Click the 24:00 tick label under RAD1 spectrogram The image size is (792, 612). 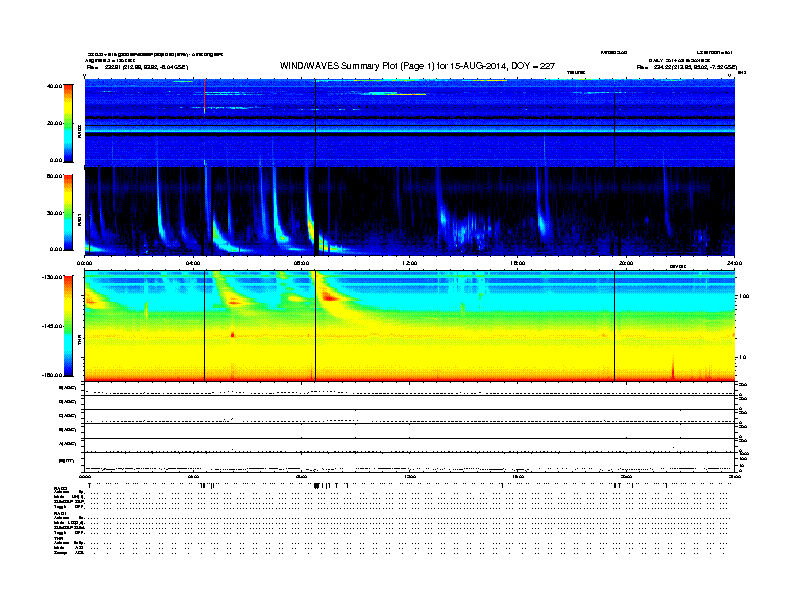click(734, 263)
